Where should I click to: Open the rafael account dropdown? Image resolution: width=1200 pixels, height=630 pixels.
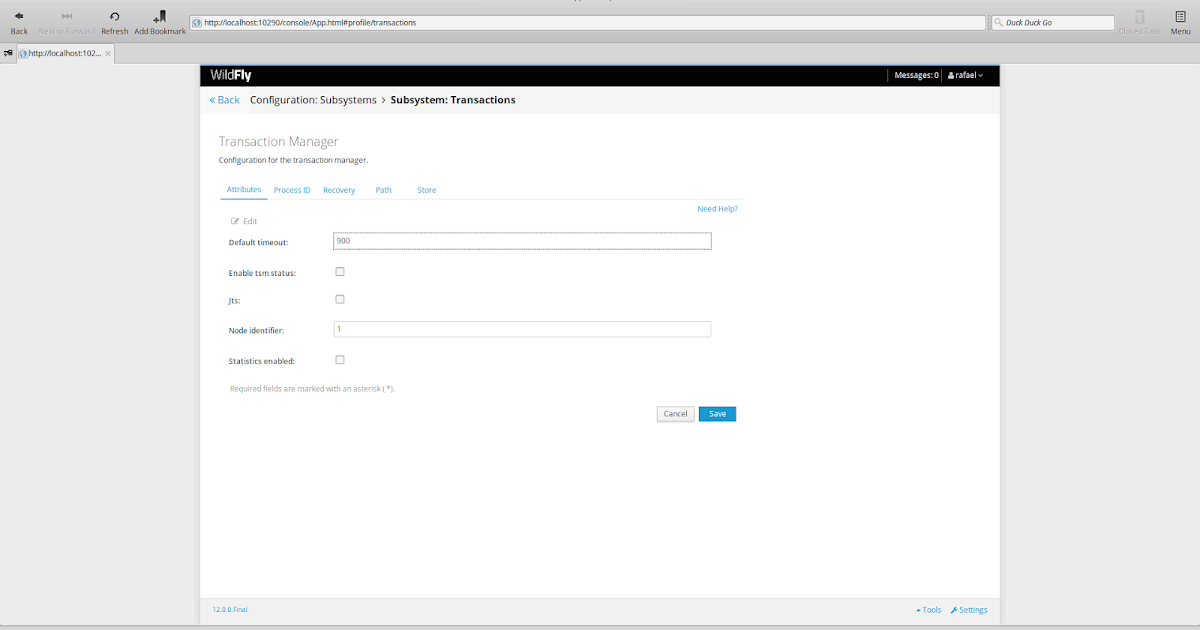[x=964, y=74]
